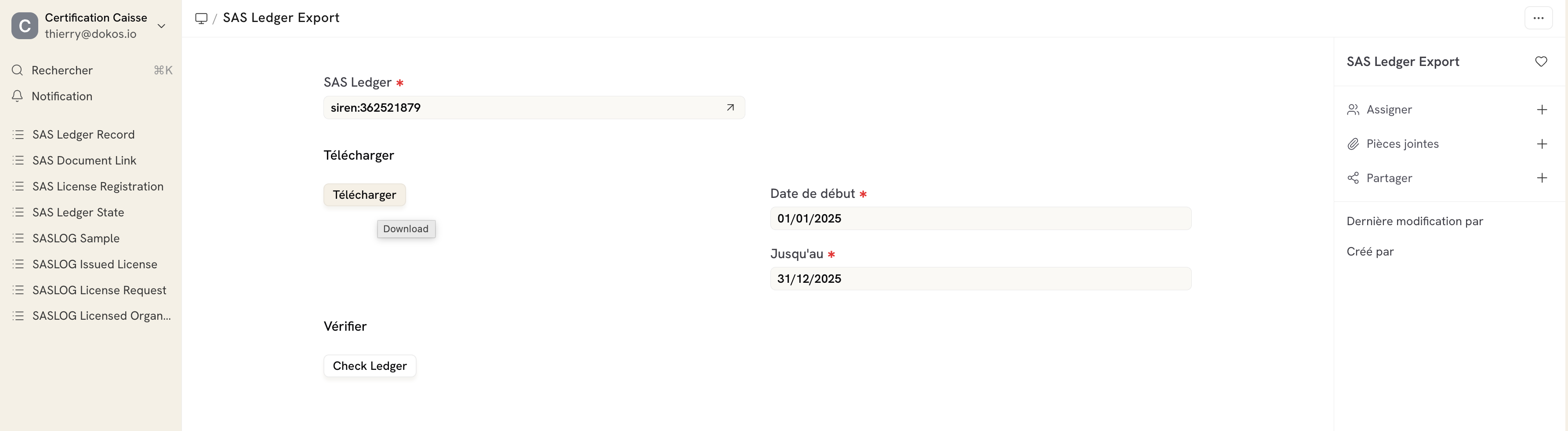The height and width of the screenshot is (431, 1568).
Task: Click the Jusqu'au date field
Action: 980,278
